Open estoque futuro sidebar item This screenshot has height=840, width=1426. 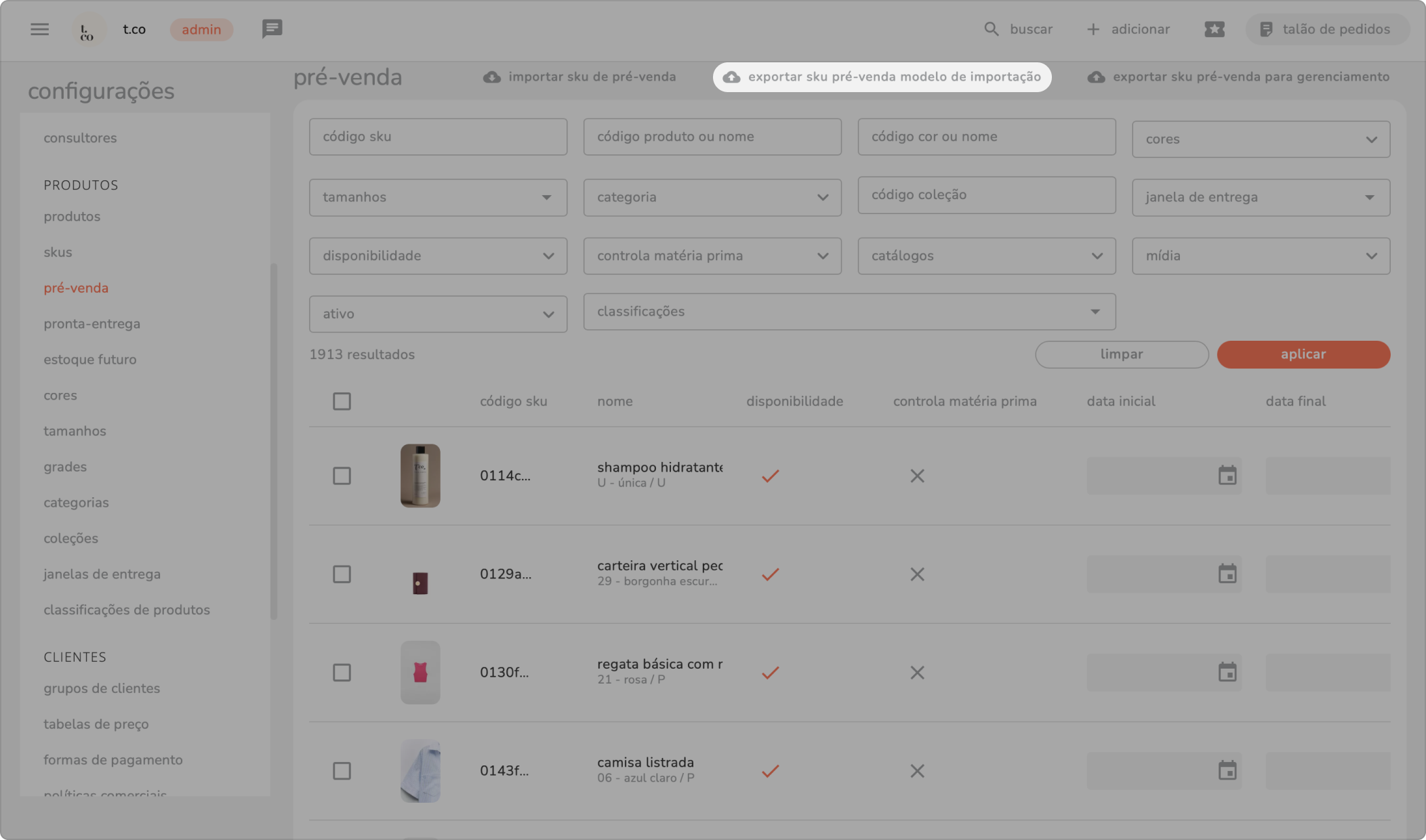89,360
